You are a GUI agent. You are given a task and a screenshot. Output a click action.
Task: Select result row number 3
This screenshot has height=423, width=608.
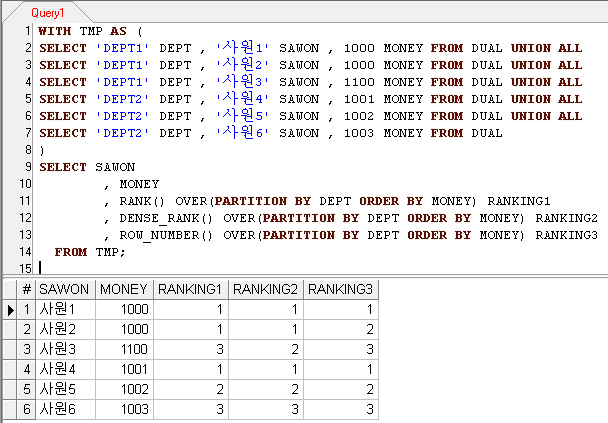[26, 349]
